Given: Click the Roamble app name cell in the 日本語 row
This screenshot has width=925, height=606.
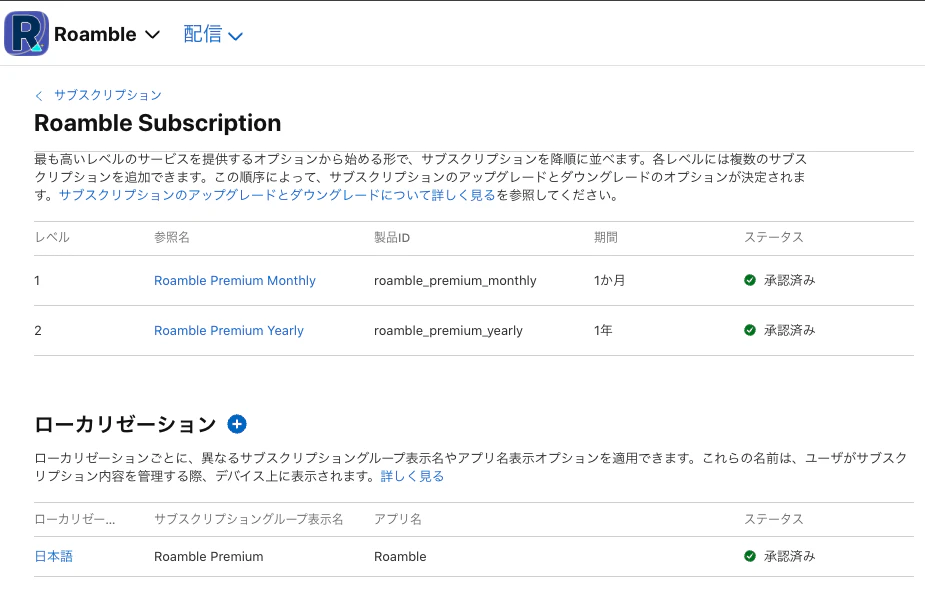Looking at the screenshot, I should tap(400, 556).
